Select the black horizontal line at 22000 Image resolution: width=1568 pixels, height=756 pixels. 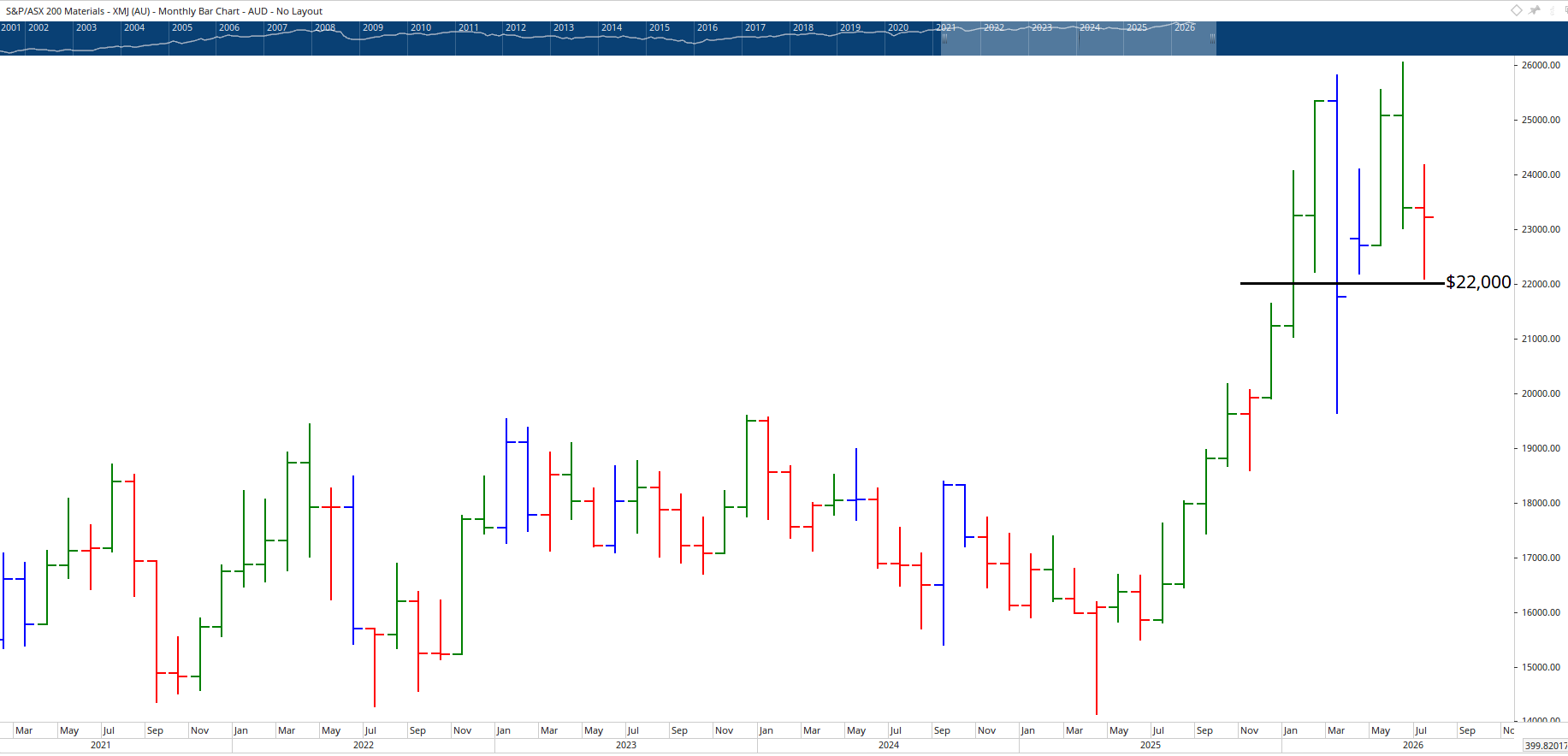coord(1341,283)
